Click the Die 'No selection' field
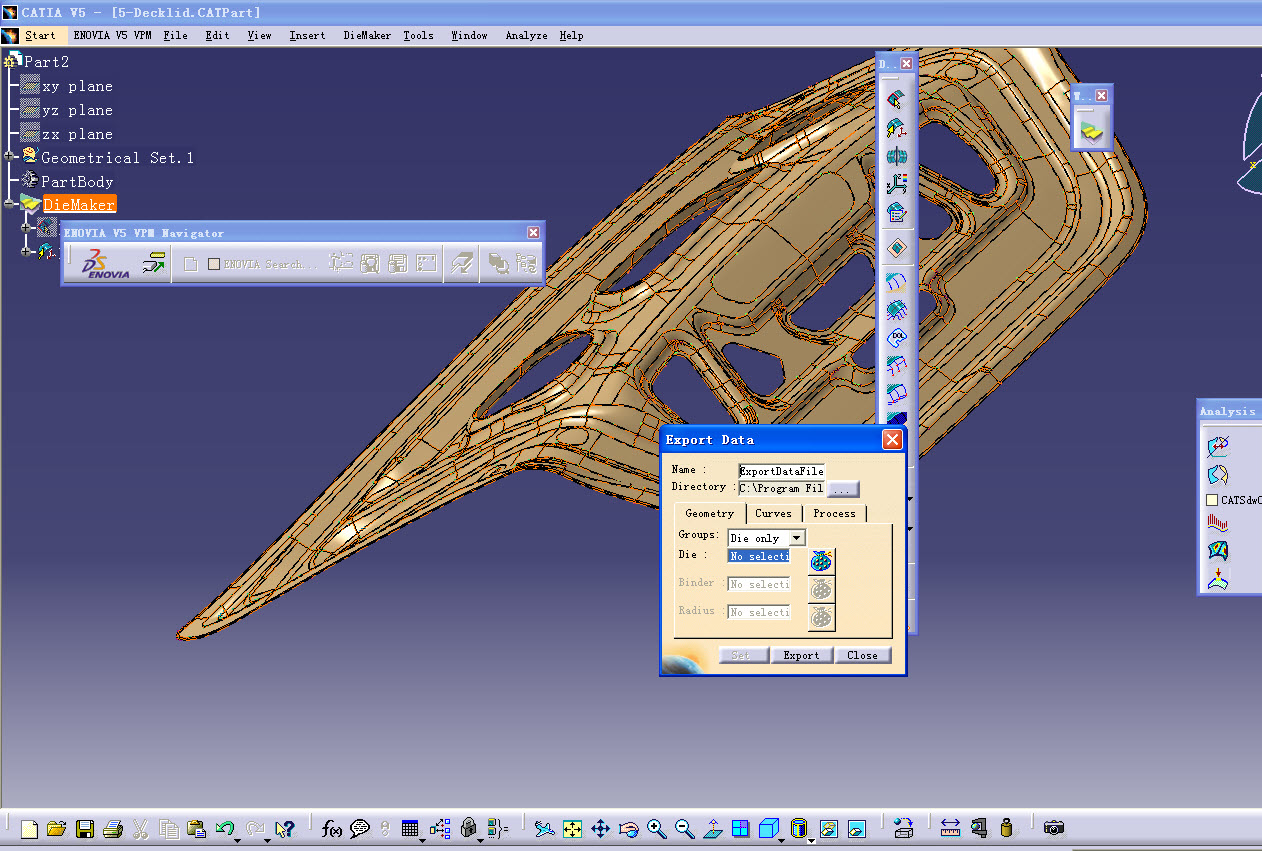The width and height of the screenshot is (1262, 851). [x=759, y=556]
